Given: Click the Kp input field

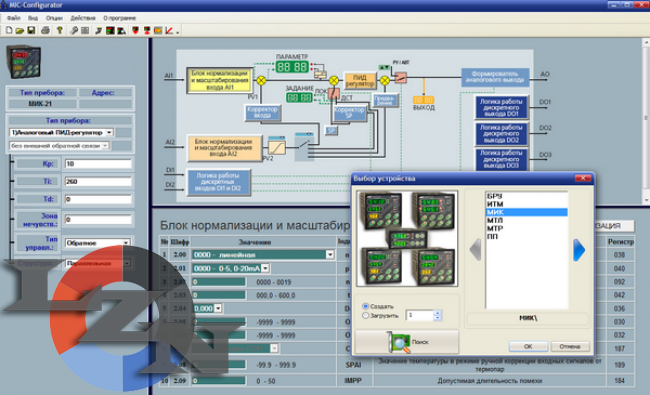Looking at the screenshot, I should click(x=98, y=164).
